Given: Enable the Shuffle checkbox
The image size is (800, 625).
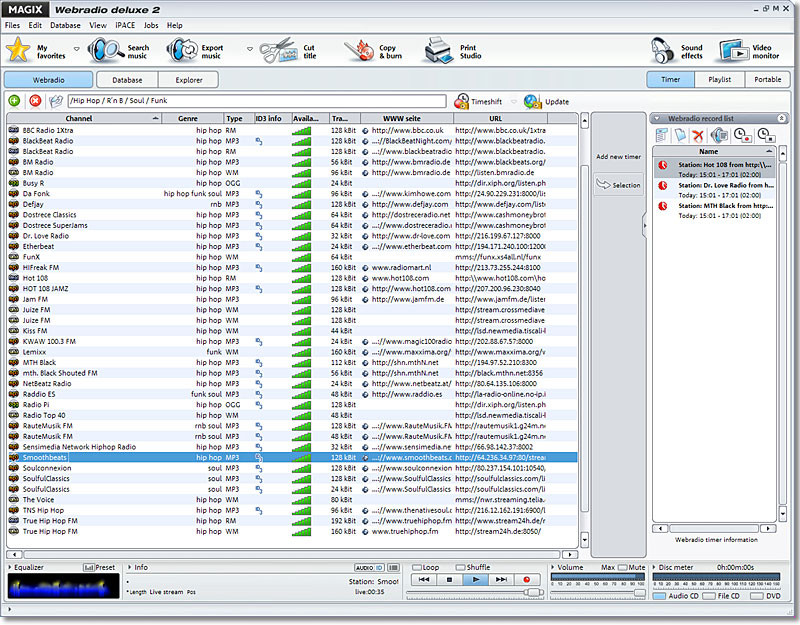Looking at the screenshot, I should click(x=461, y=567).
